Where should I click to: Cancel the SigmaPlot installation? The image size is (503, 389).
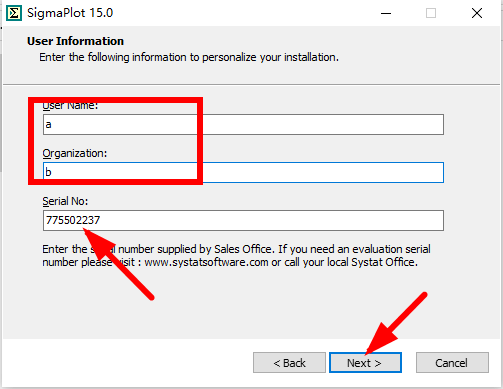pos(452,363)
